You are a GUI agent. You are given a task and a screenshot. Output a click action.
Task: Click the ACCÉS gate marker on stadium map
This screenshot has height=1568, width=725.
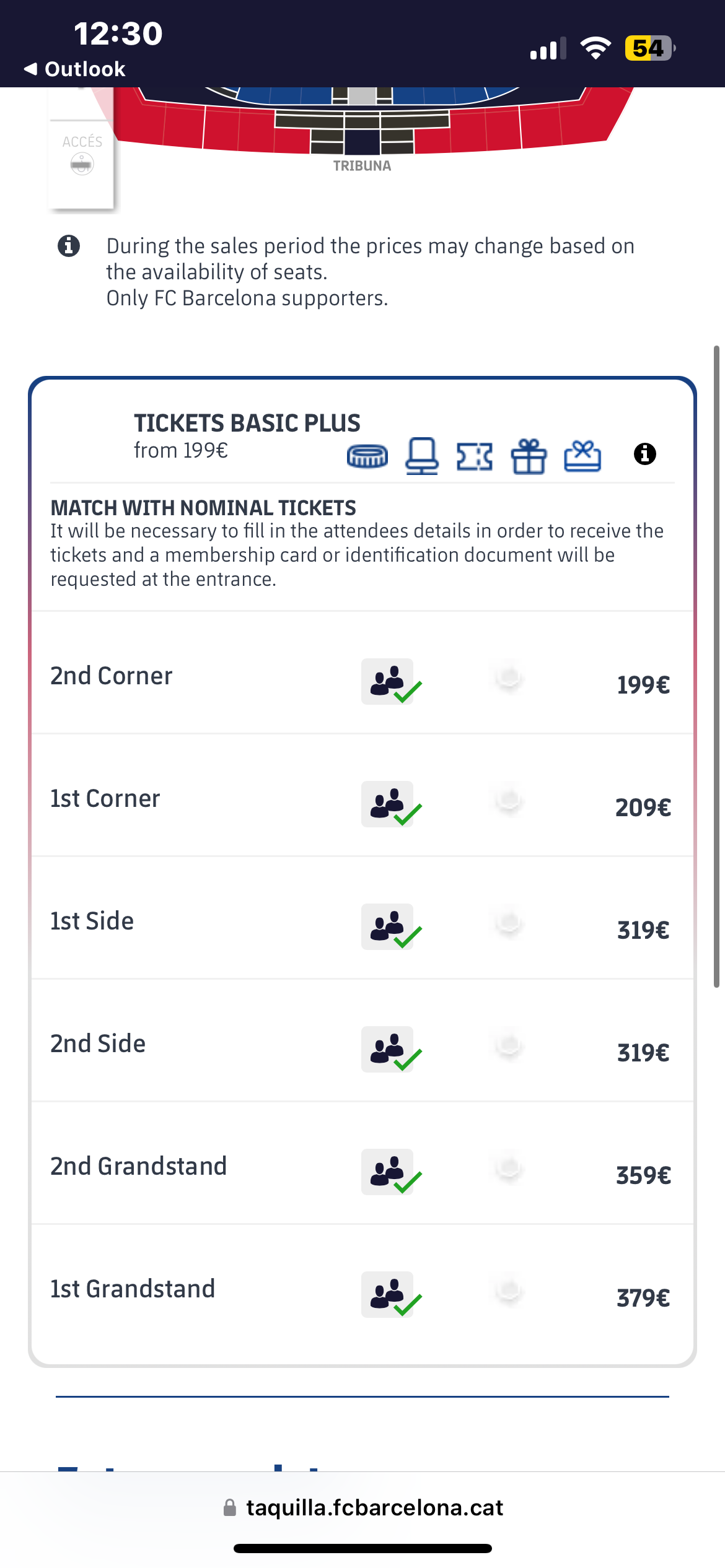[x=82, y=155]
